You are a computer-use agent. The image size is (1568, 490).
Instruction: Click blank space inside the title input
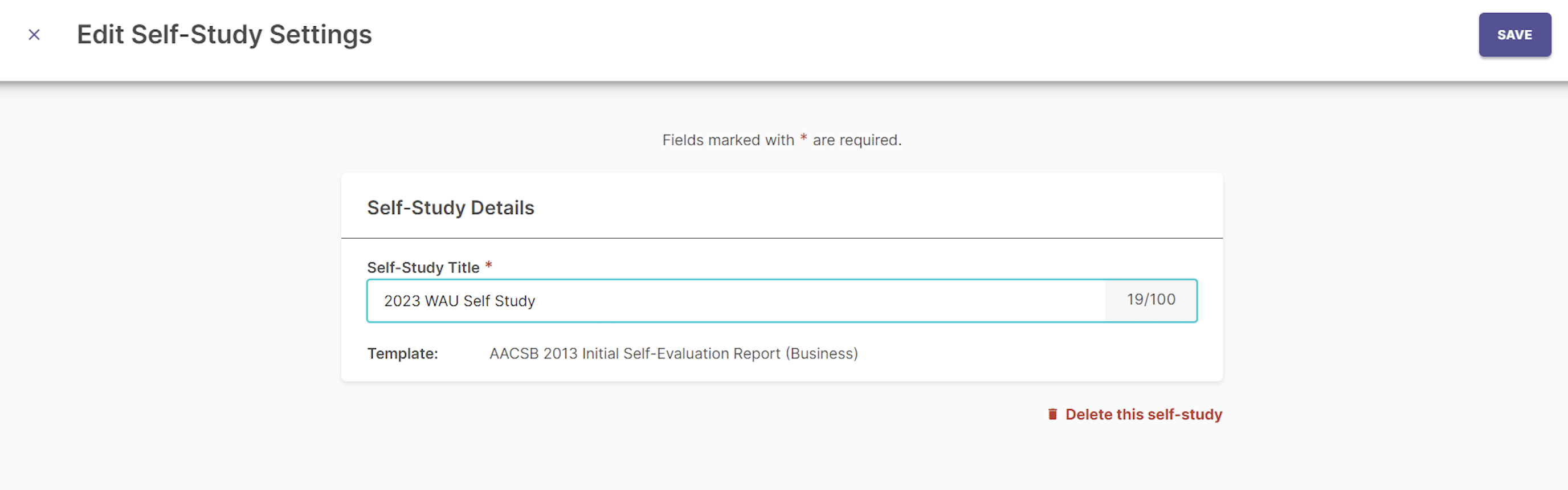[x=822, y=301]
